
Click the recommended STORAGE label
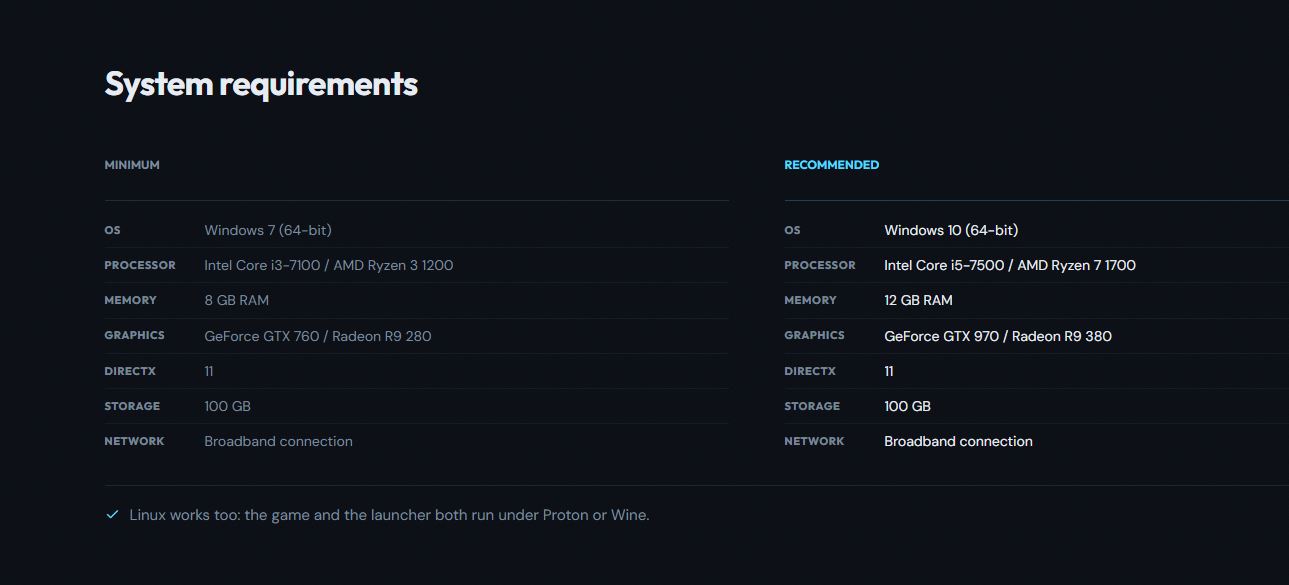(812, 406)
